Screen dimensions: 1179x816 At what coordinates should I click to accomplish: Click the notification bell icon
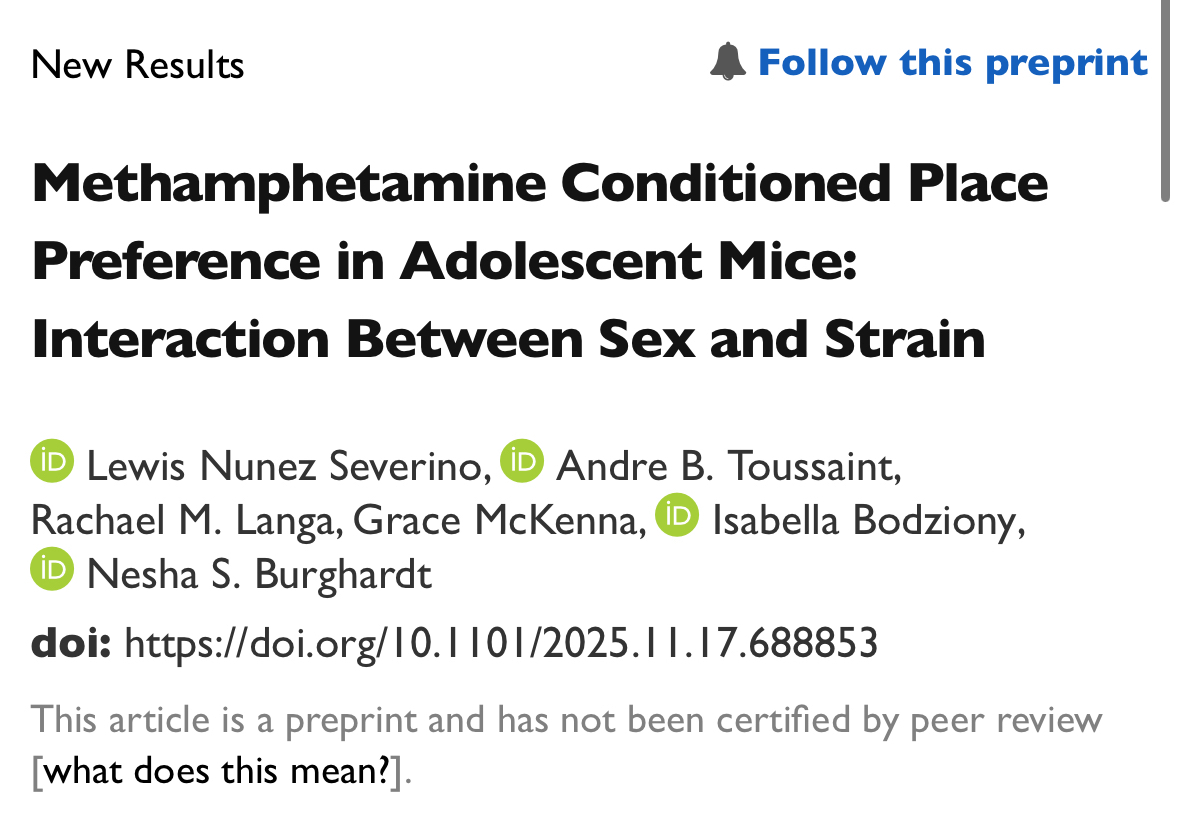pos(727,62)
